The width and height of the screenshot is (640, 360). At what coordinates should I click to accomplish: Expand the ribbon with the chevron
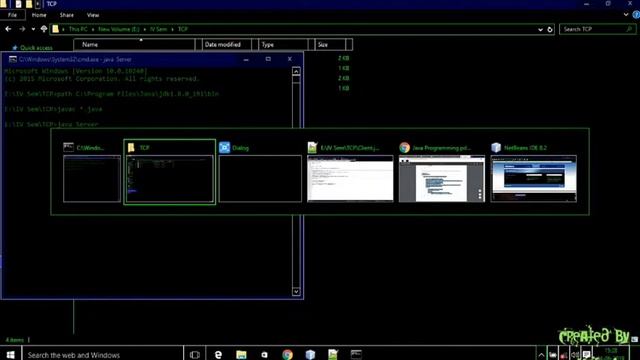tap(626, 15)
